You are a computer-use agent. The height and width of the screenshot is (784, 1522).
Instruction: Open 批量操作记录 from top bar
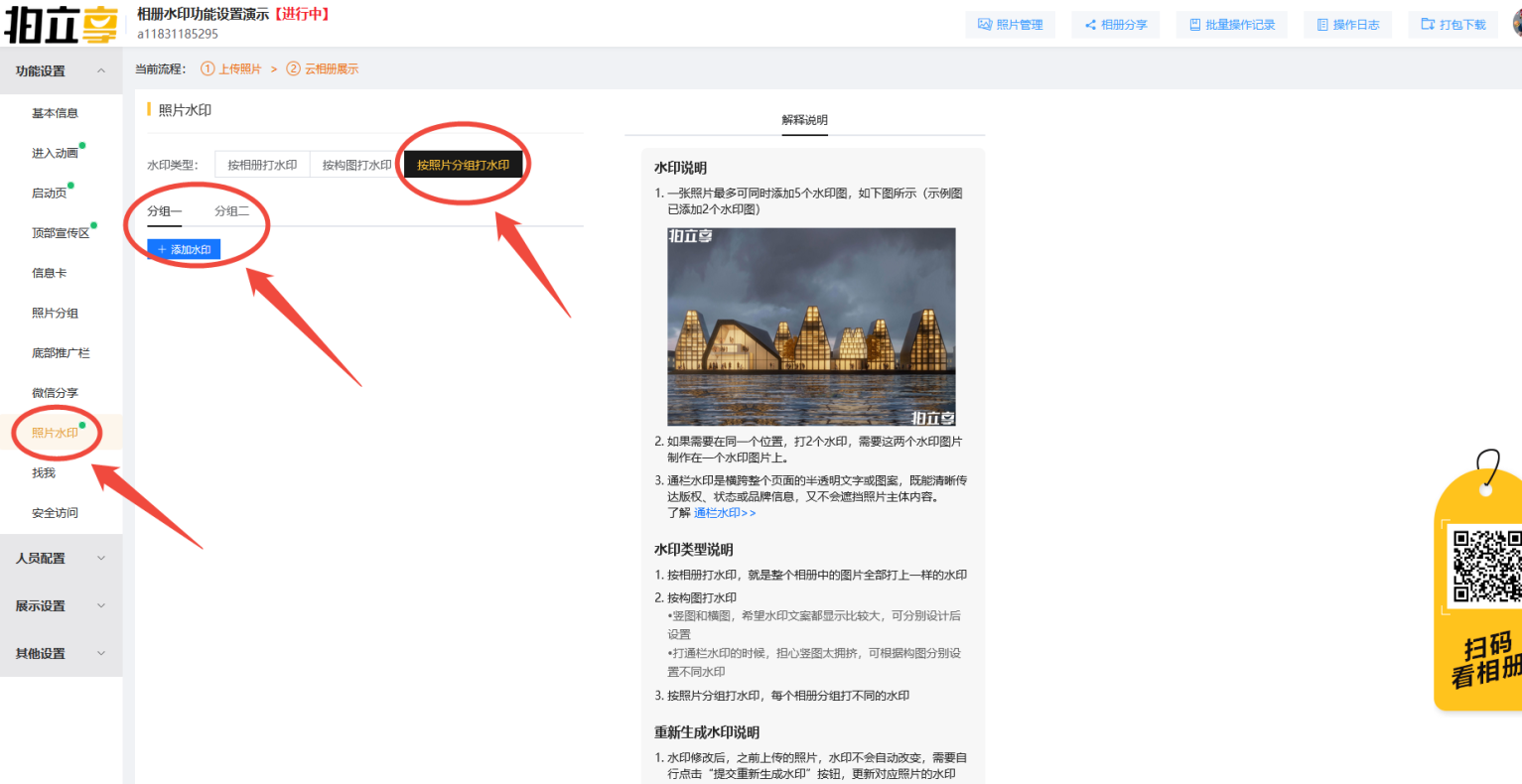[x=1231, y=25]
